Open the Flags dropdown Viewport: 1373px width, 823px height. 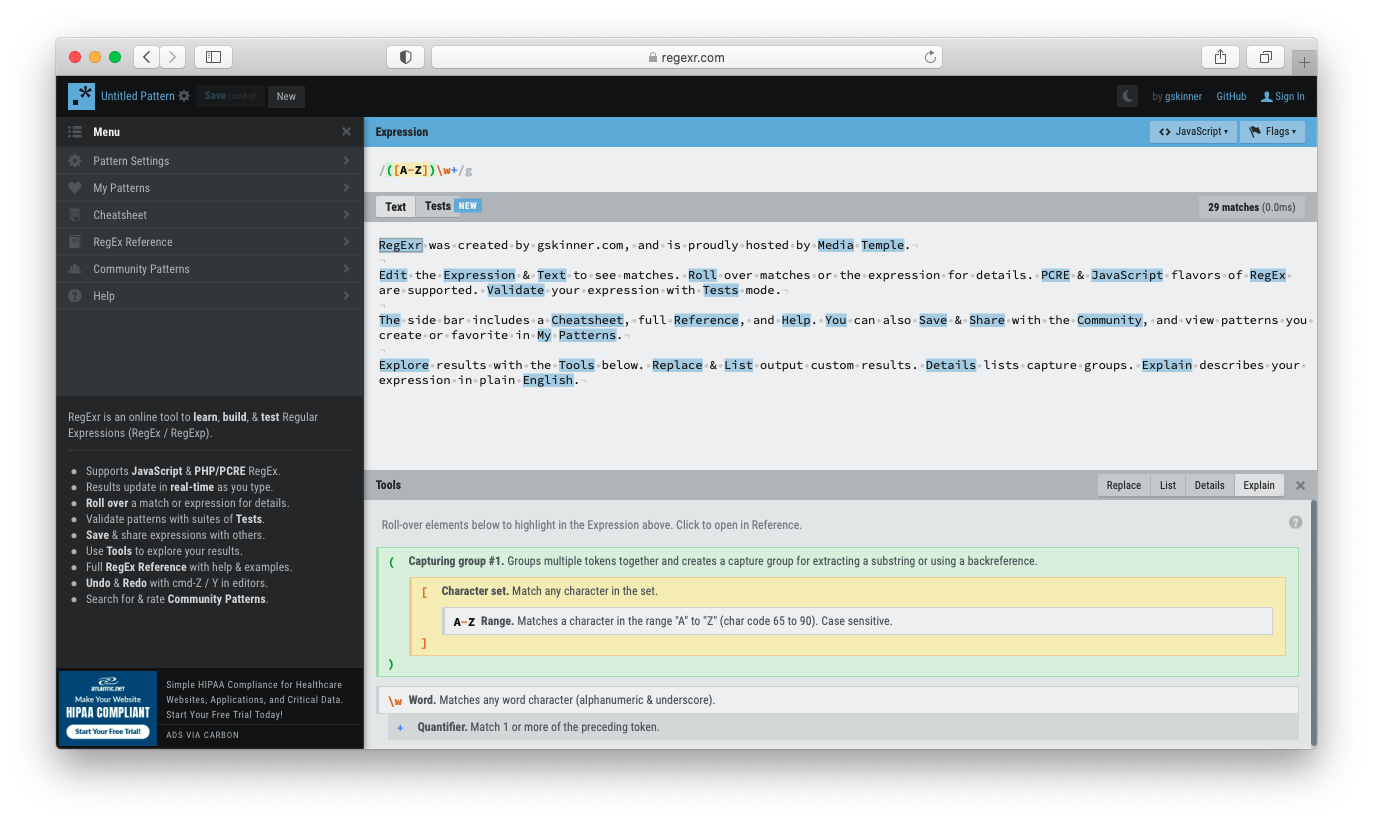click(1272, 132)
